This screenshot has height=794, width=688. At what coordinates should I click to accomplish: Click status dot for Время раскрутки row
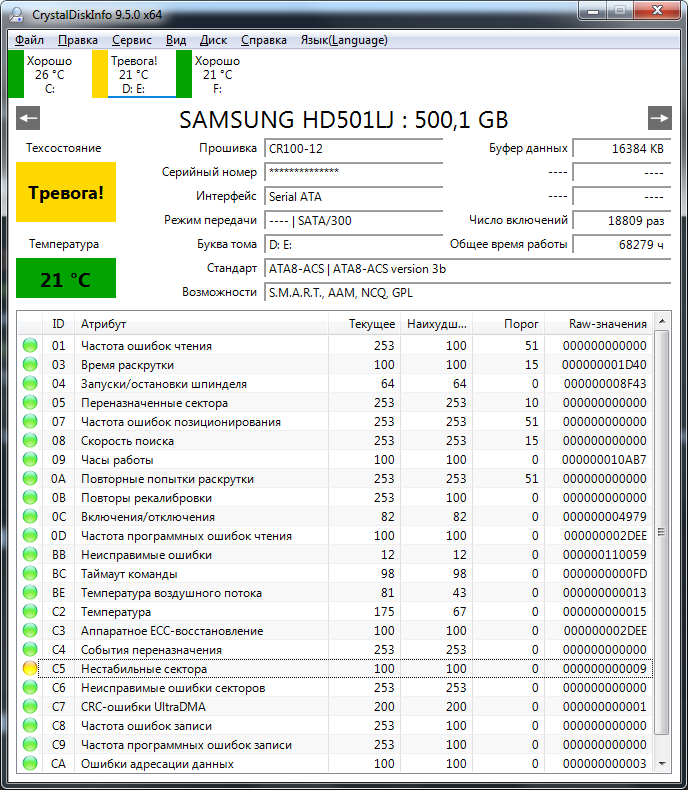coord(30,365)
